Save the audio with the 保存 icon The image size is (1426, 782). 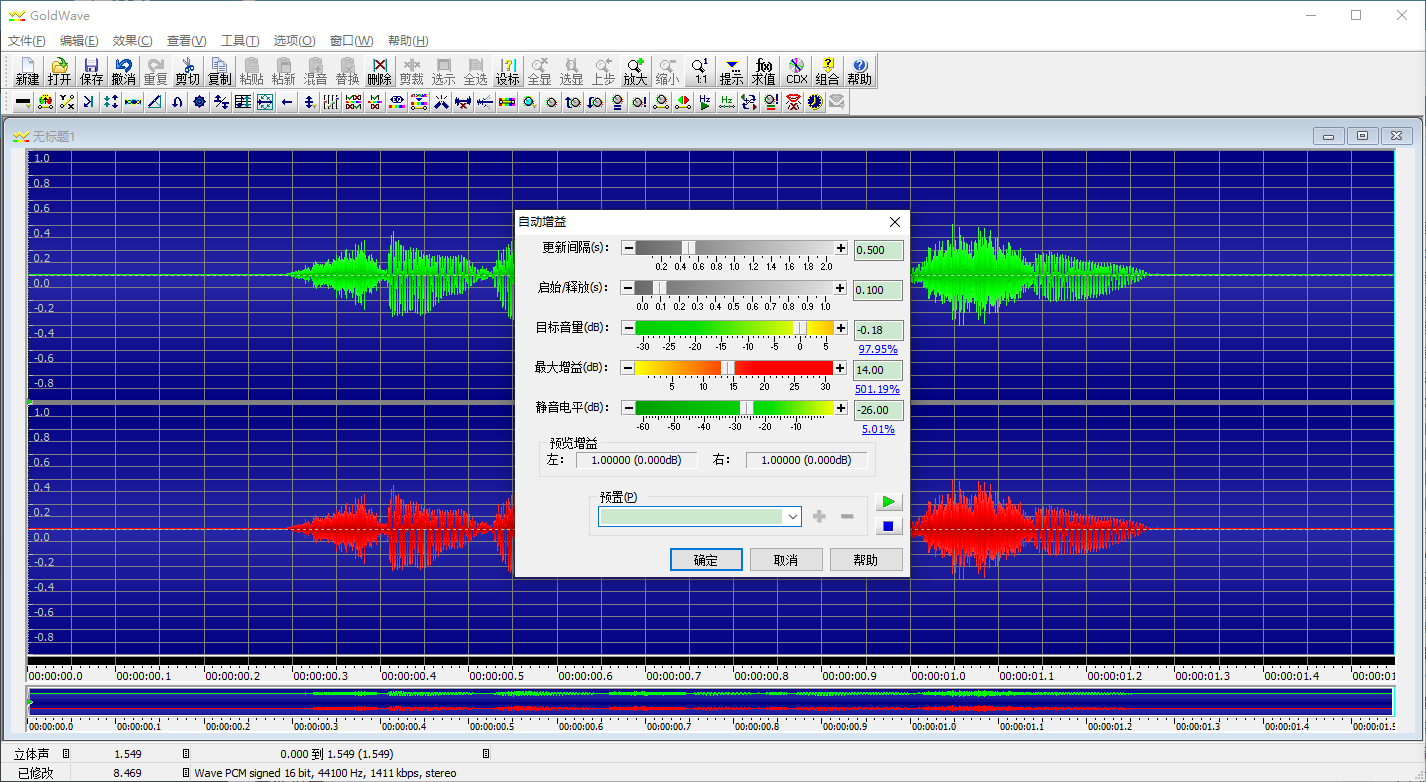(x=92, y=71)
